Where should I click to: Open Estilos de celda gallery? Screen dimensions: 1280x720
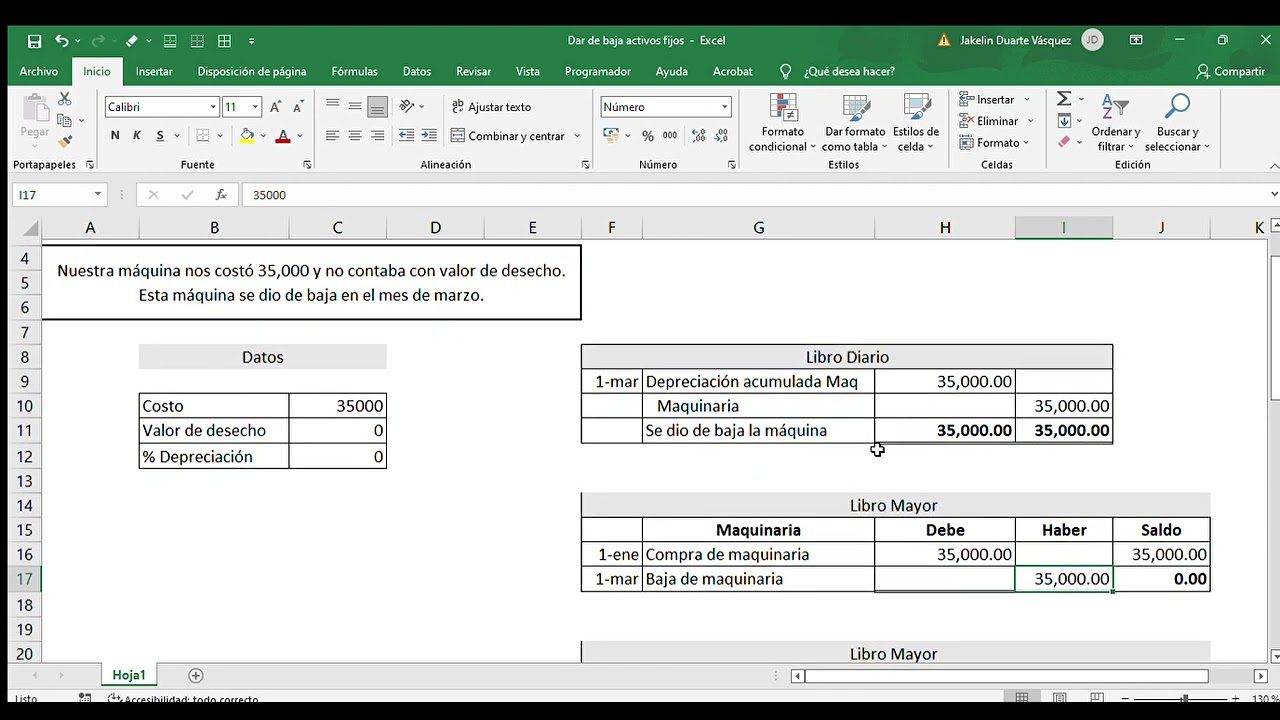coord(916,122)
